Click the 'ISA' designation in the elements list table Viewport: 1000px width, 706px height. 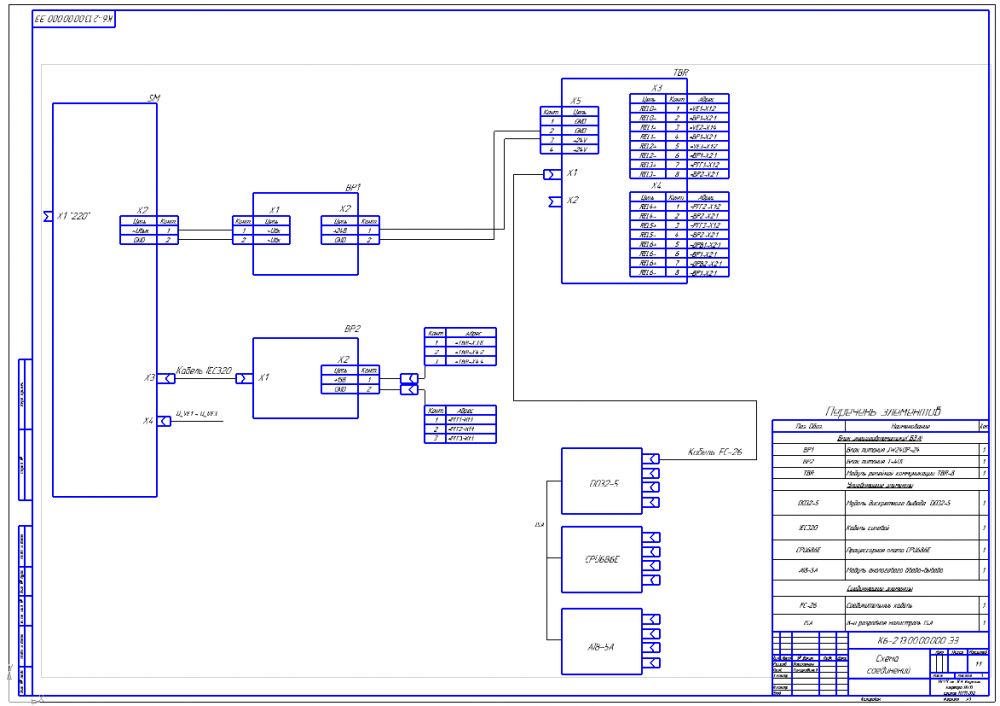[x=808, y=623]
